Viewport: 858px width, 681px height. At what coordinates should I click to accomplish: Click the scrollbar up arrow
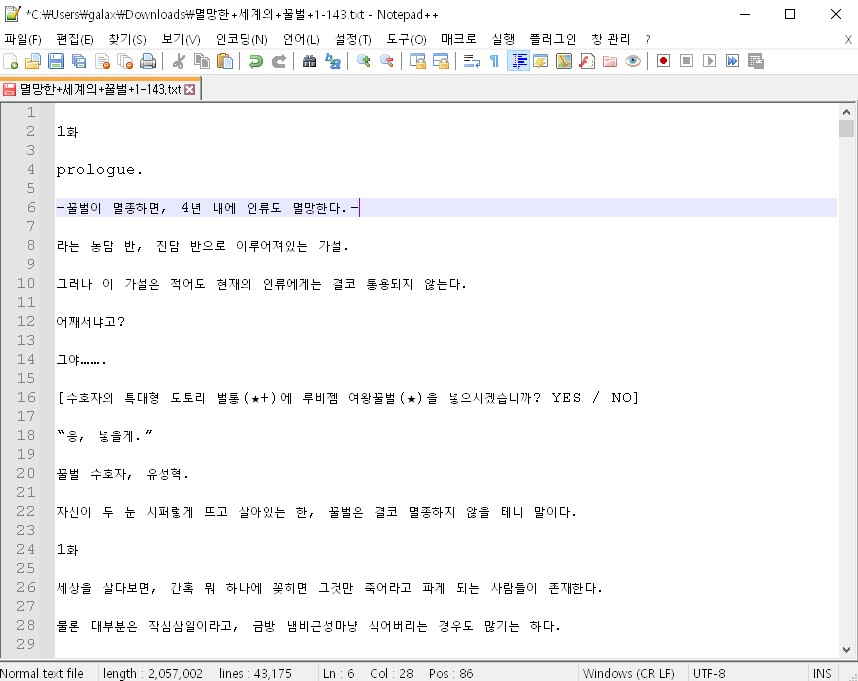(x=847, y=112)
